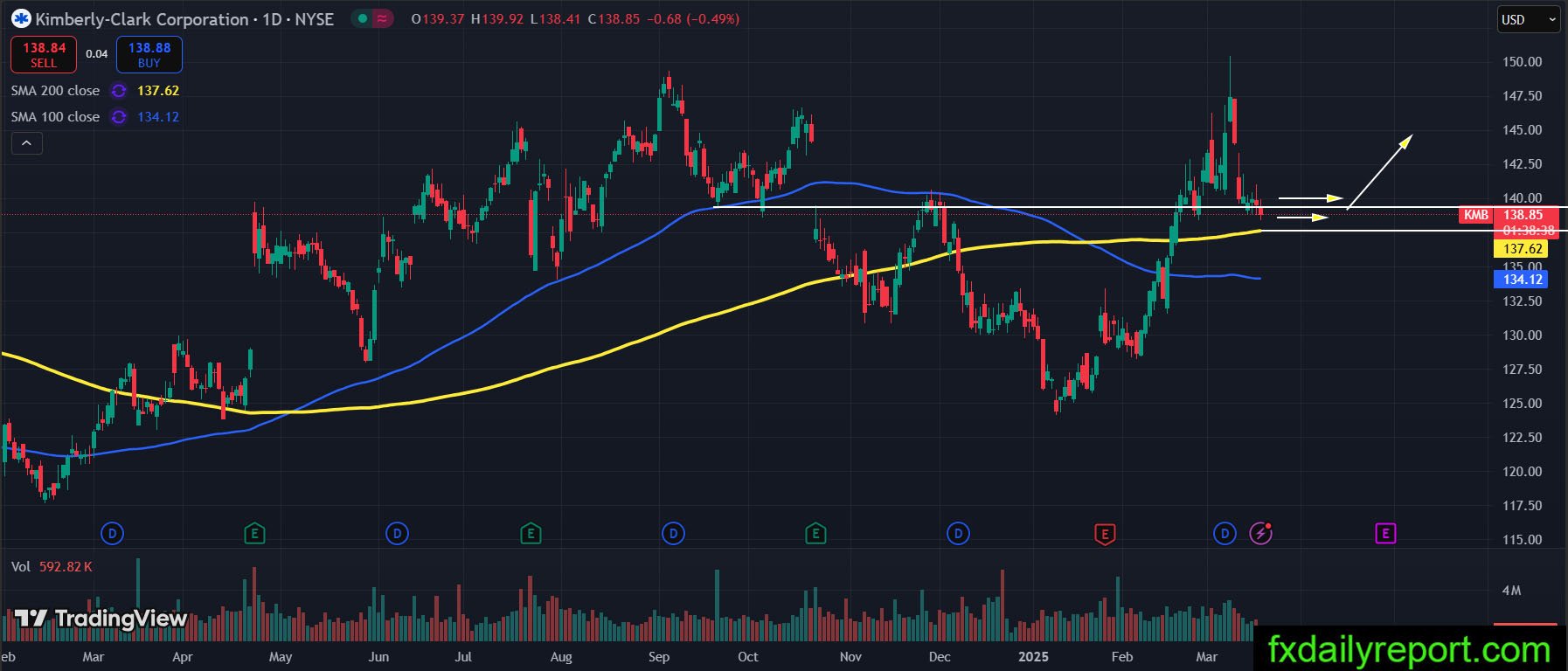Click the 0.04 spread value

[x=97, y=54]
